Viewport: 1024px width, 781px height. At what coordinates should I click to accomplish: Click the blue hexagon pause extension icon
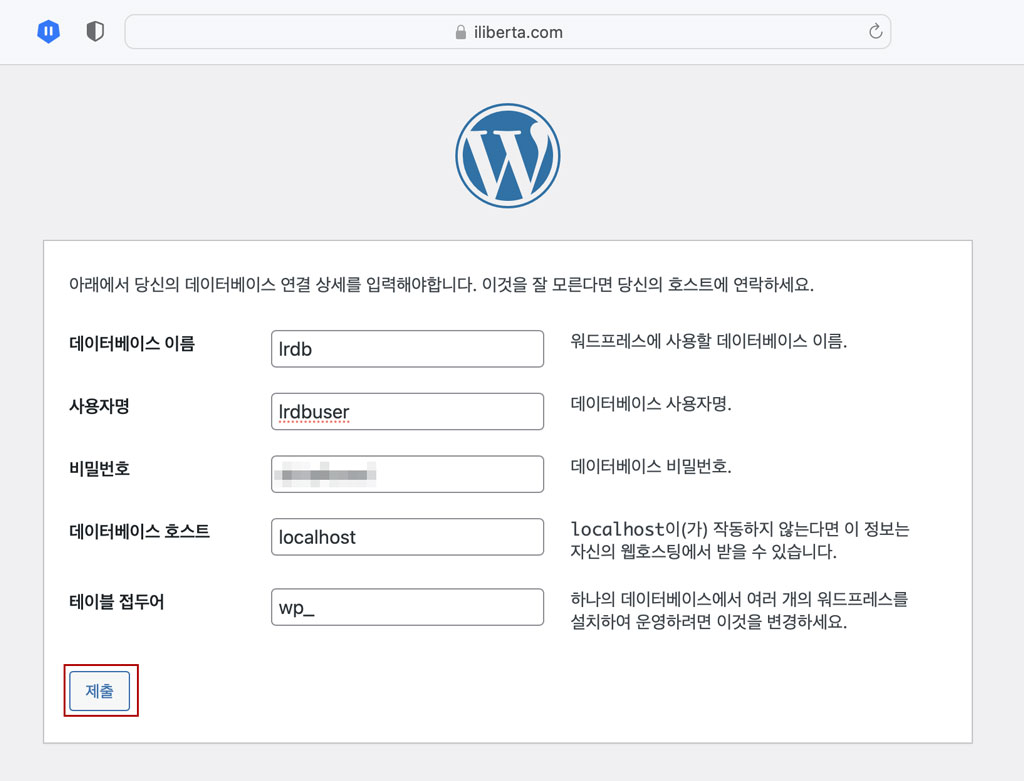click(48, 31)
